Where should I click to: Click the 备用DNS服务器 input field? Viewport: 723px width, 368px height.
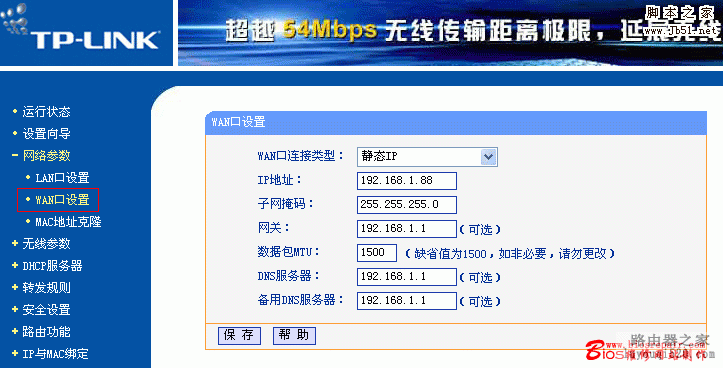[407, 301]
